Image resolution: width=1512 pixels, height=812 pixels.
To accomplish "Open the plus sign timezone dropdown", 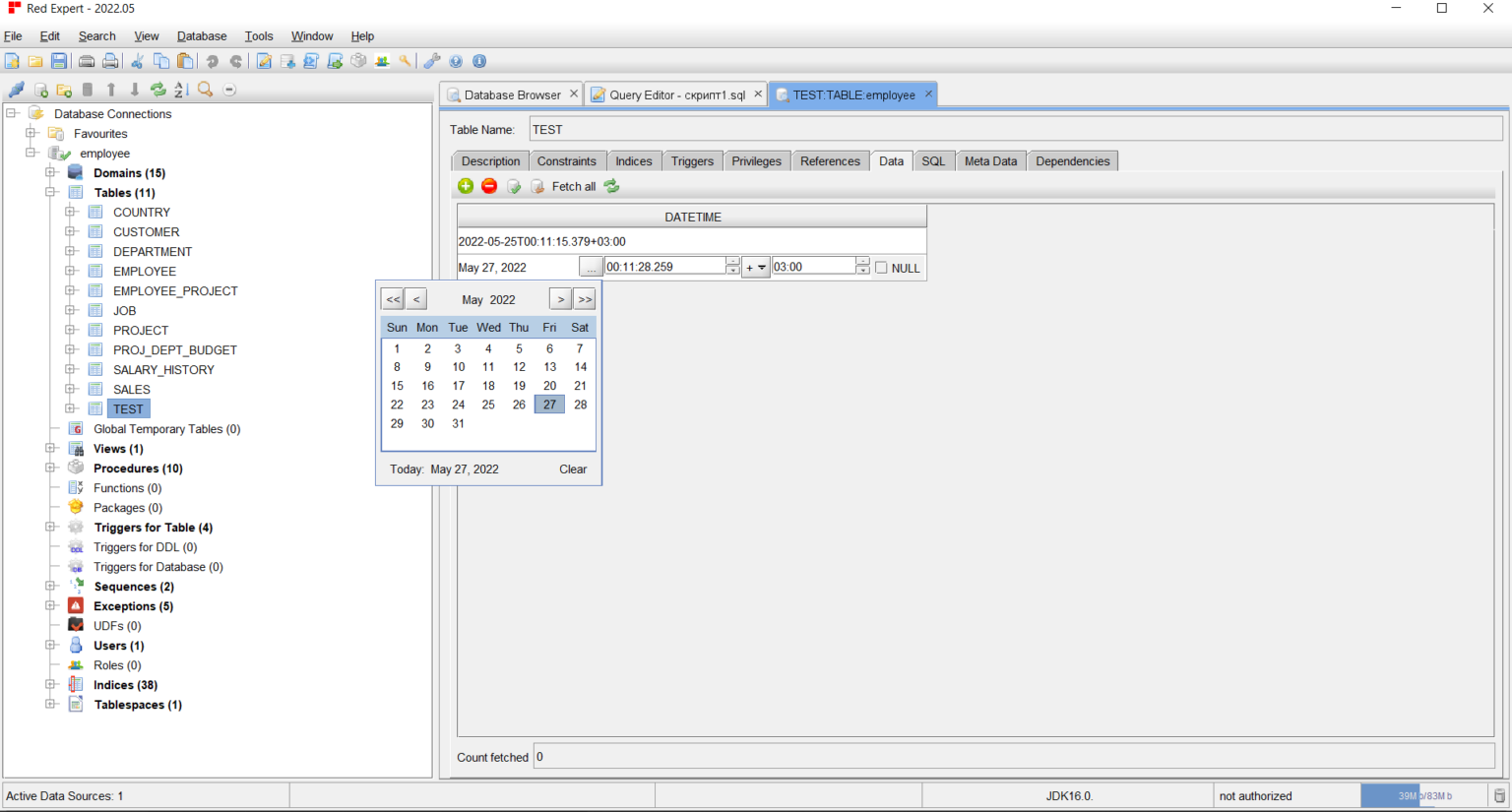I will [x=755, y=268].
